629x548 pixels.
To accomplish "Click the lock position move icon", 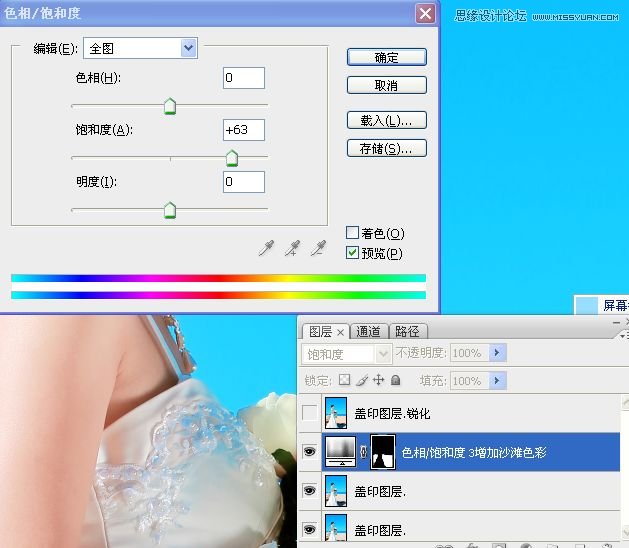I will 378,380.
